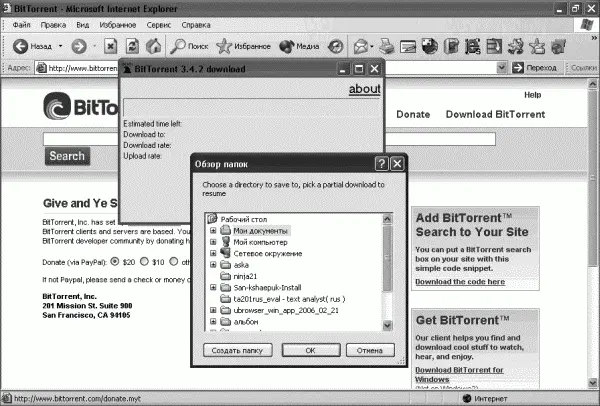Click the Search button on the web page
This screenshot has width=600, height=406.
tap(67, 156)
